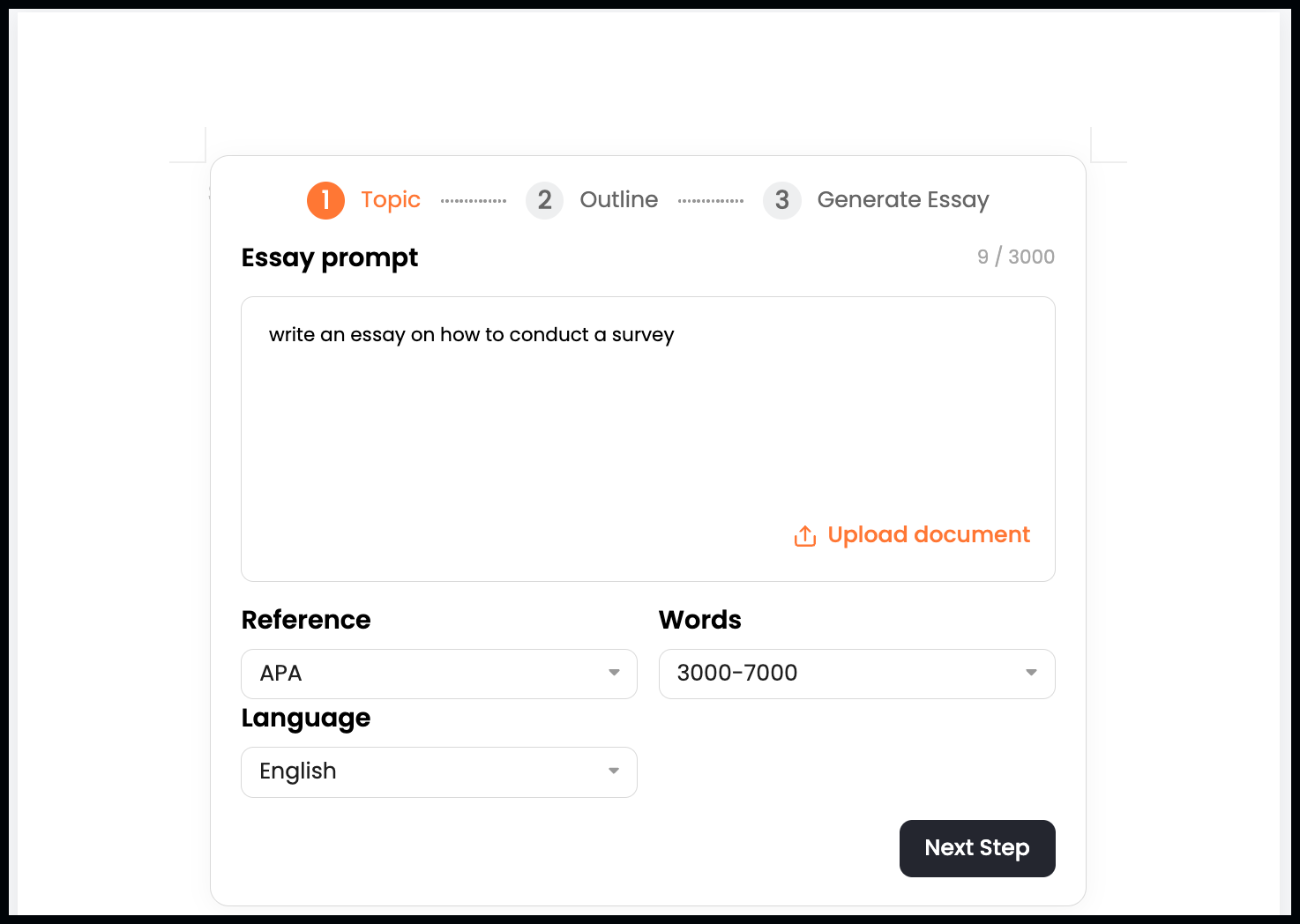Go to the Topic step
This screenshot has height=924, width=1300.
tap(391, 200)
